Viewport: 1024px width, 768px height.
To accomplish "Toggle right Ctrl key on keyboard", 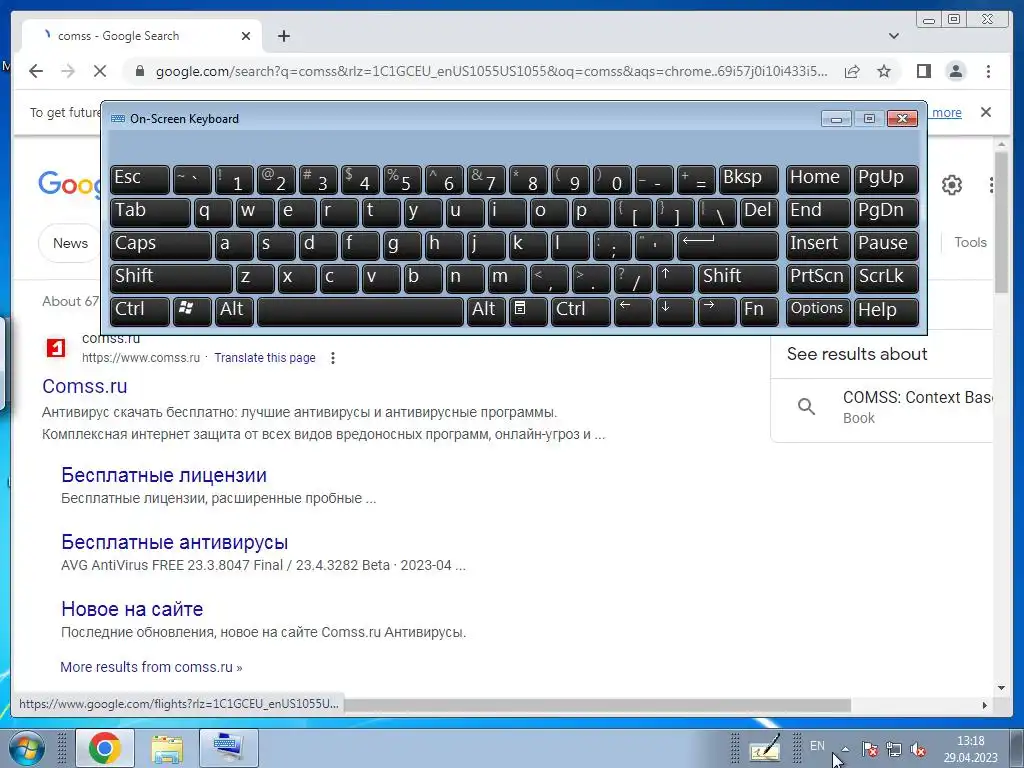I will (x=581, y=311).
